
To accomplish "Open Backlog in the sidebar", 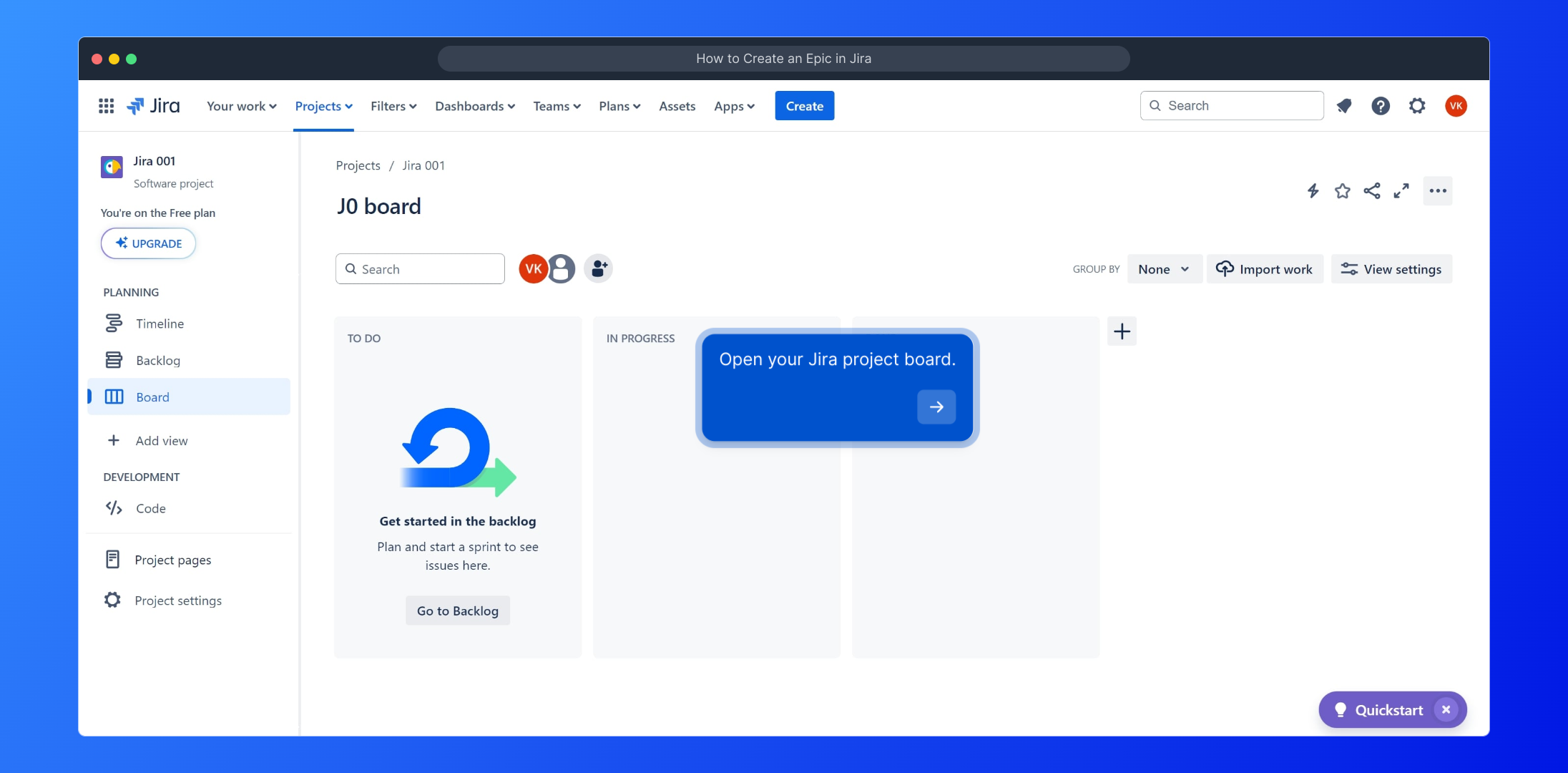I will tap(158, 361).
